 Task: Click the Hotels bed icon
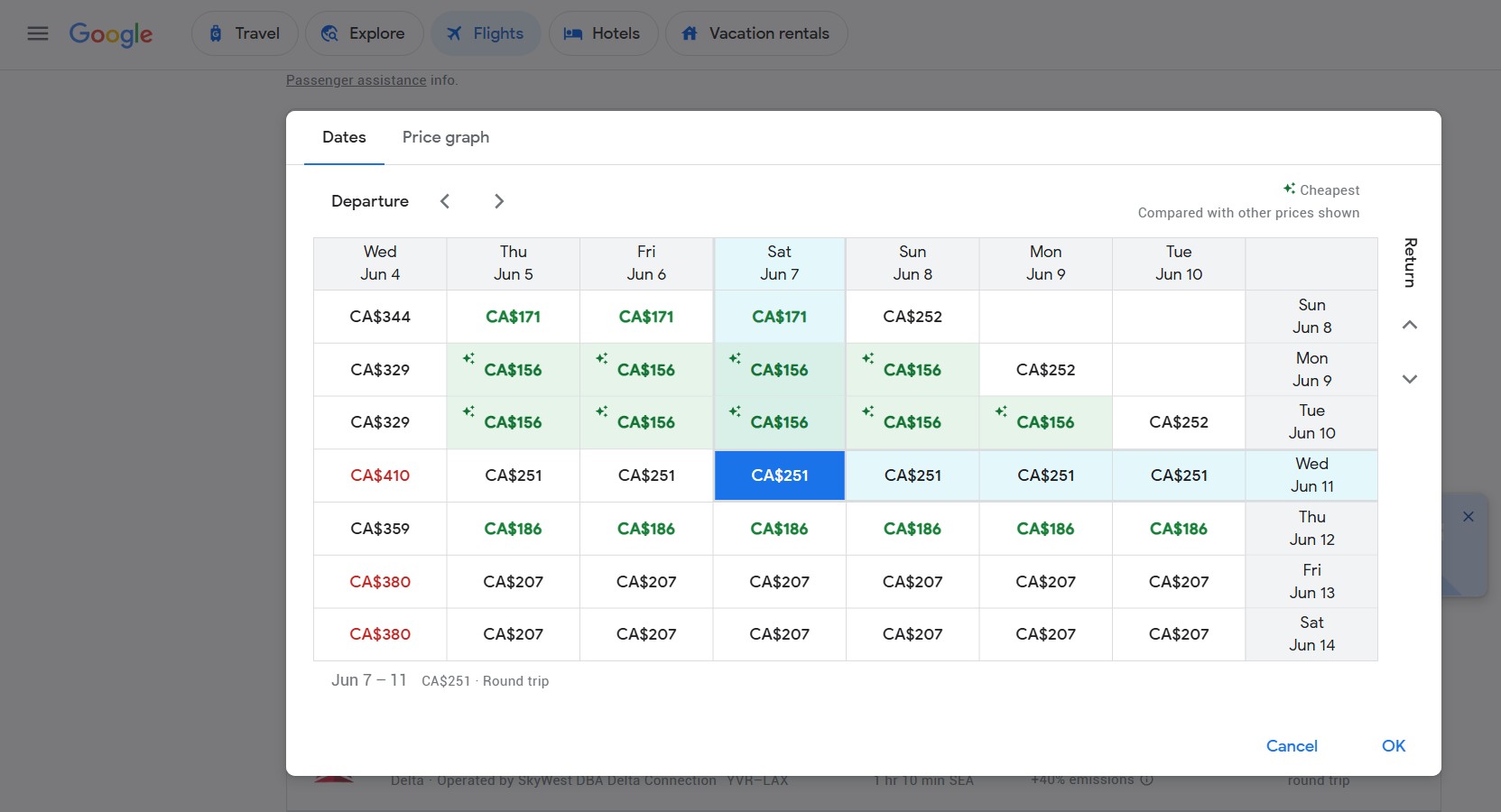pos(571,32)
